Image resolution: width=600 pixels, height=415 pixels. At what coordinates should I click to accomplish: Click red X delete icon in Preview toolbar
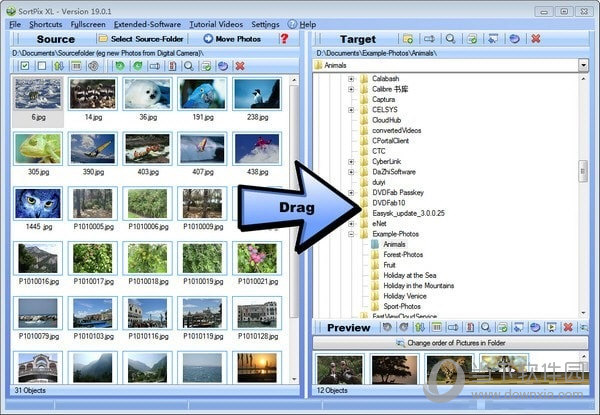568,327
